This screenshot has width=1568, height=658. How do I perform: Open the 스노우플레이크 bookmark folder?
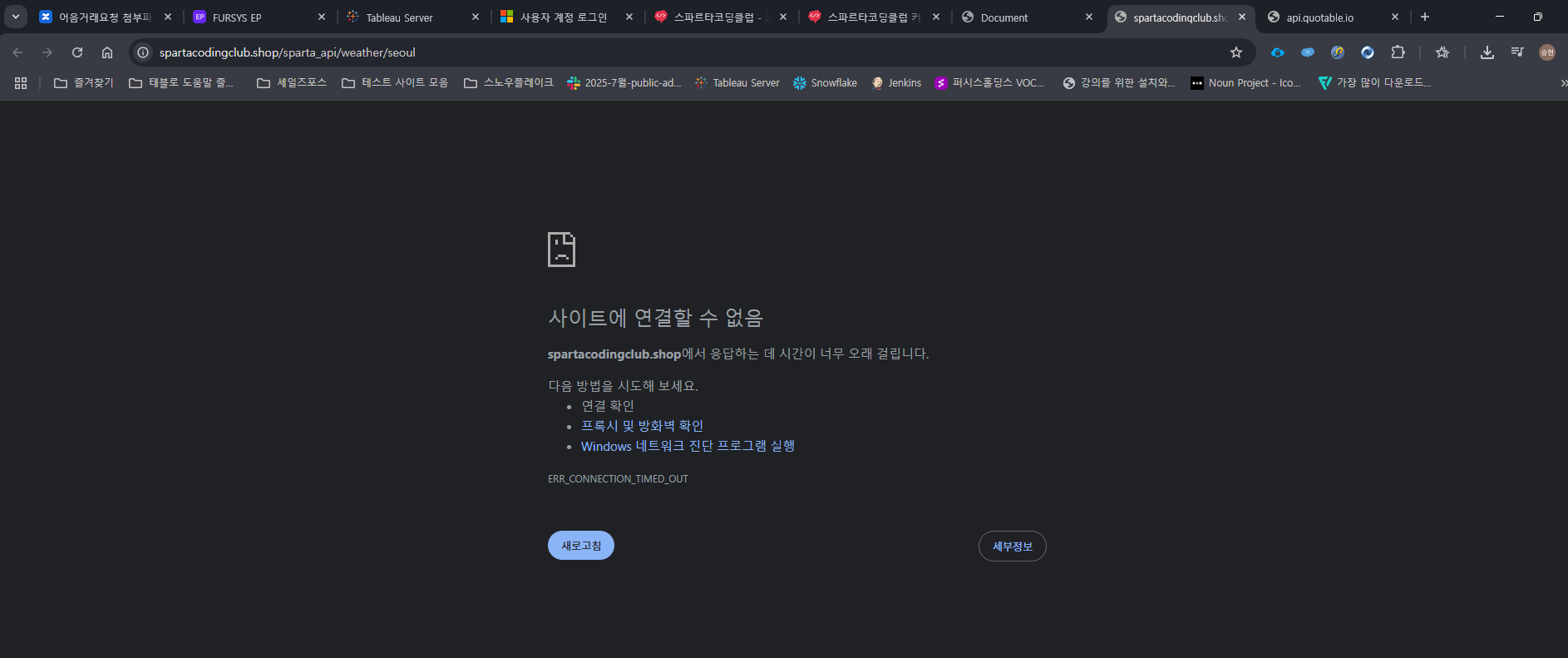(509, 83)
